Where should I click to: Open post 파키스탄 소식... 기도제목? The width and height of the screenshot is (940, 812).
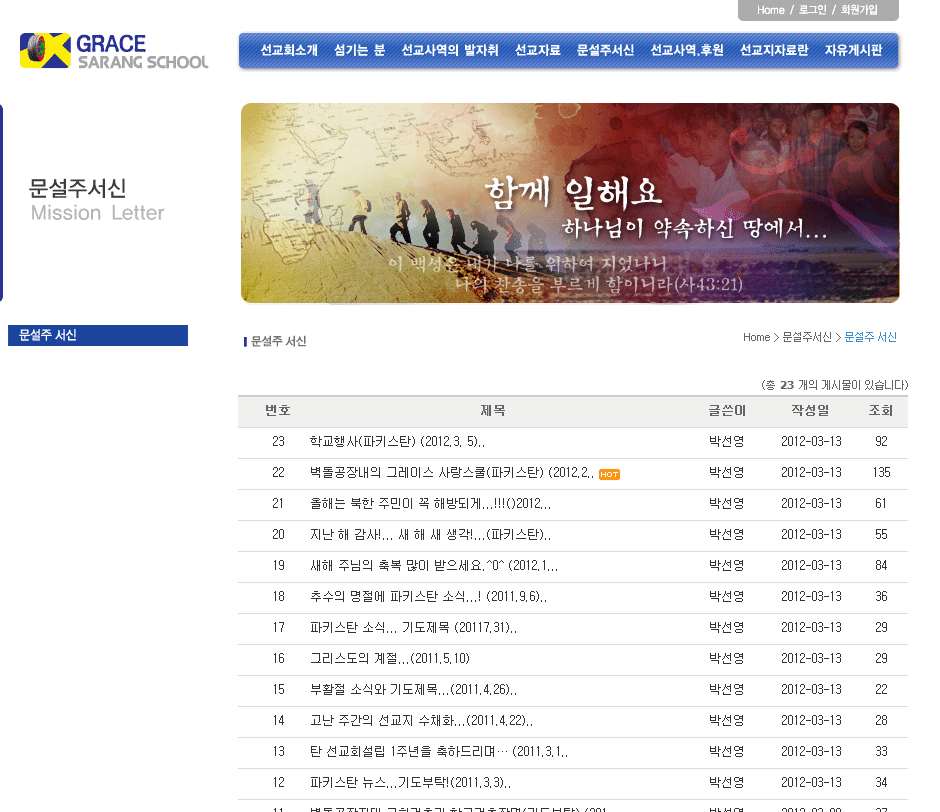[413, 628]
